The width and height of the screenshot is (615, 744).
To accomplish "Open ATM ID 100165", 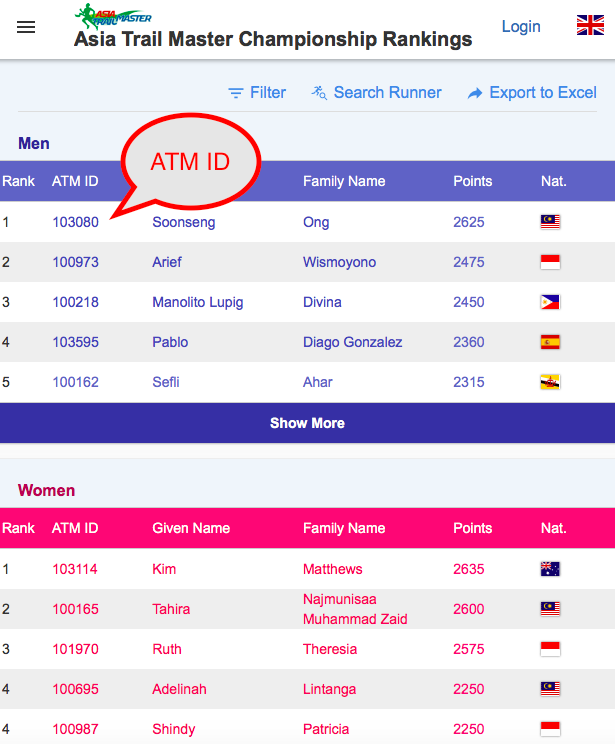I will [75, 609].
